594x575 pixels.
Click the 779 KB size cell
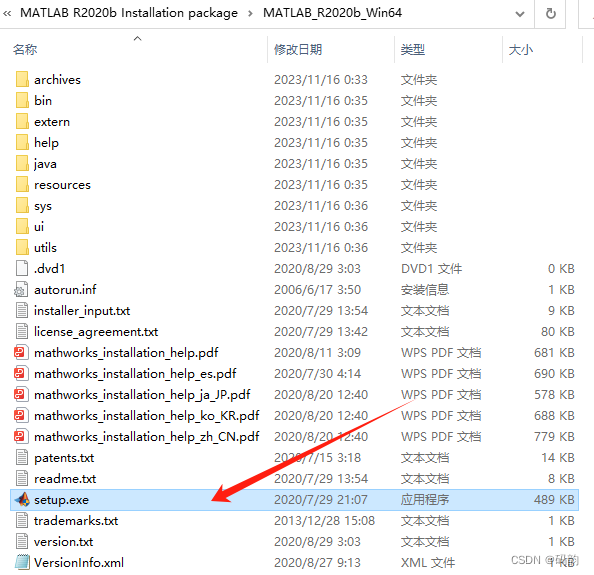[554, 437]
